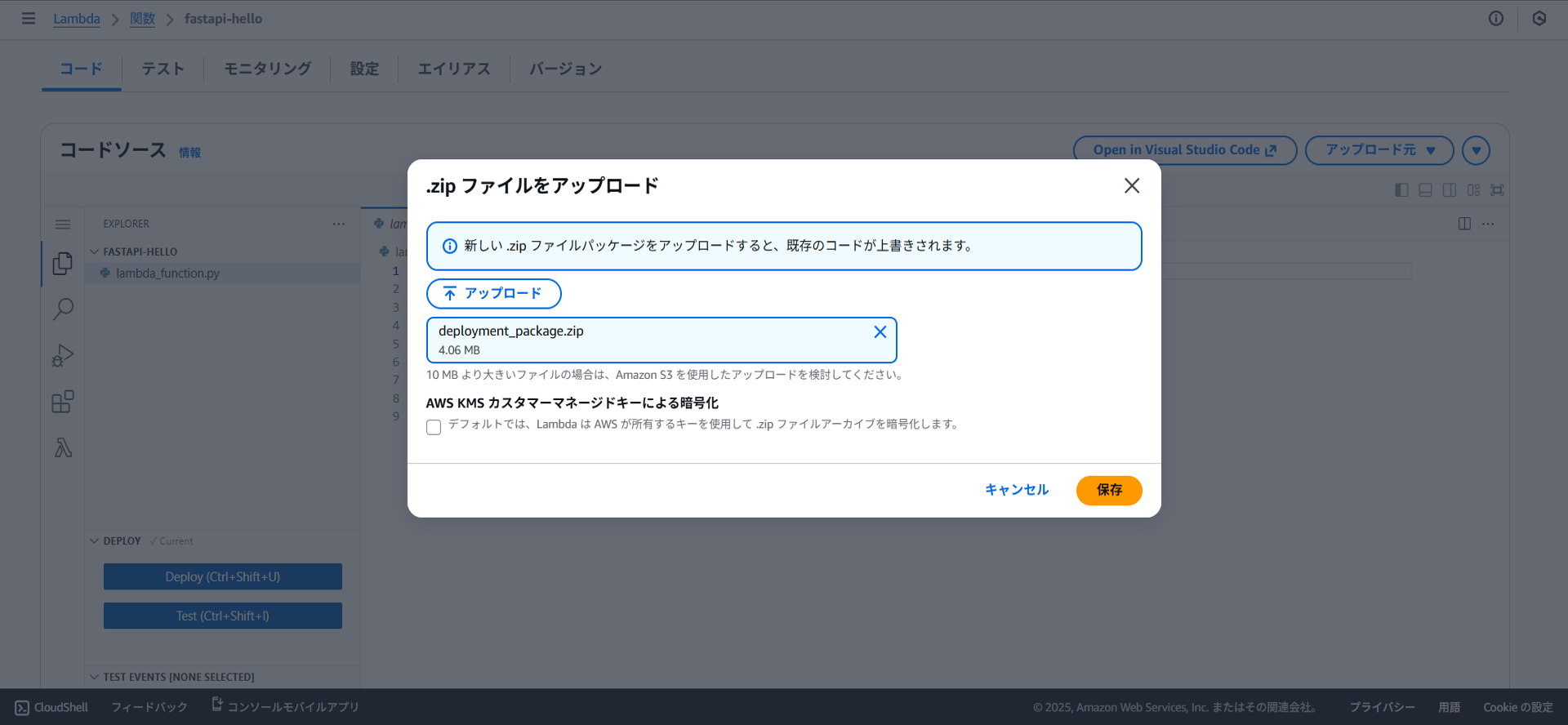Enable AWS KMS customer managed key encryption

click(x=434, y=427)
